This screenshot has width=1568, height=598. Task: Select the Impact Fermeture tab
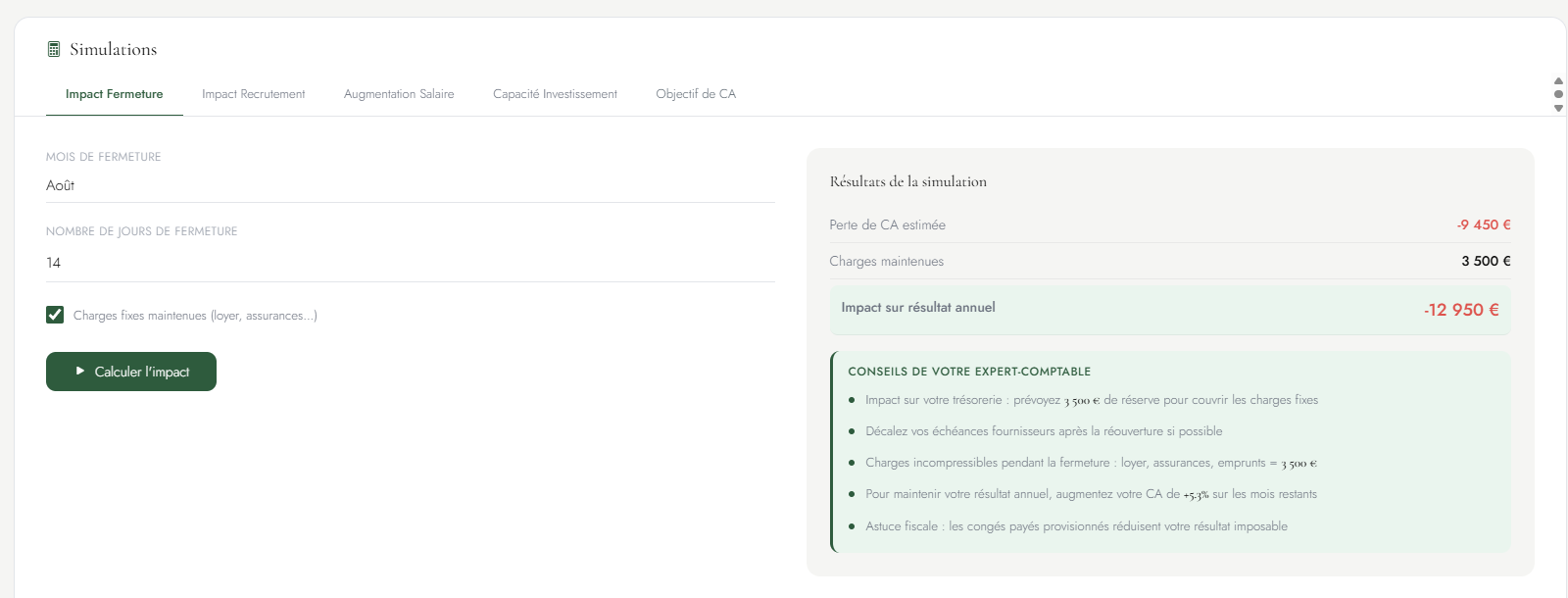tap(115, 94)
